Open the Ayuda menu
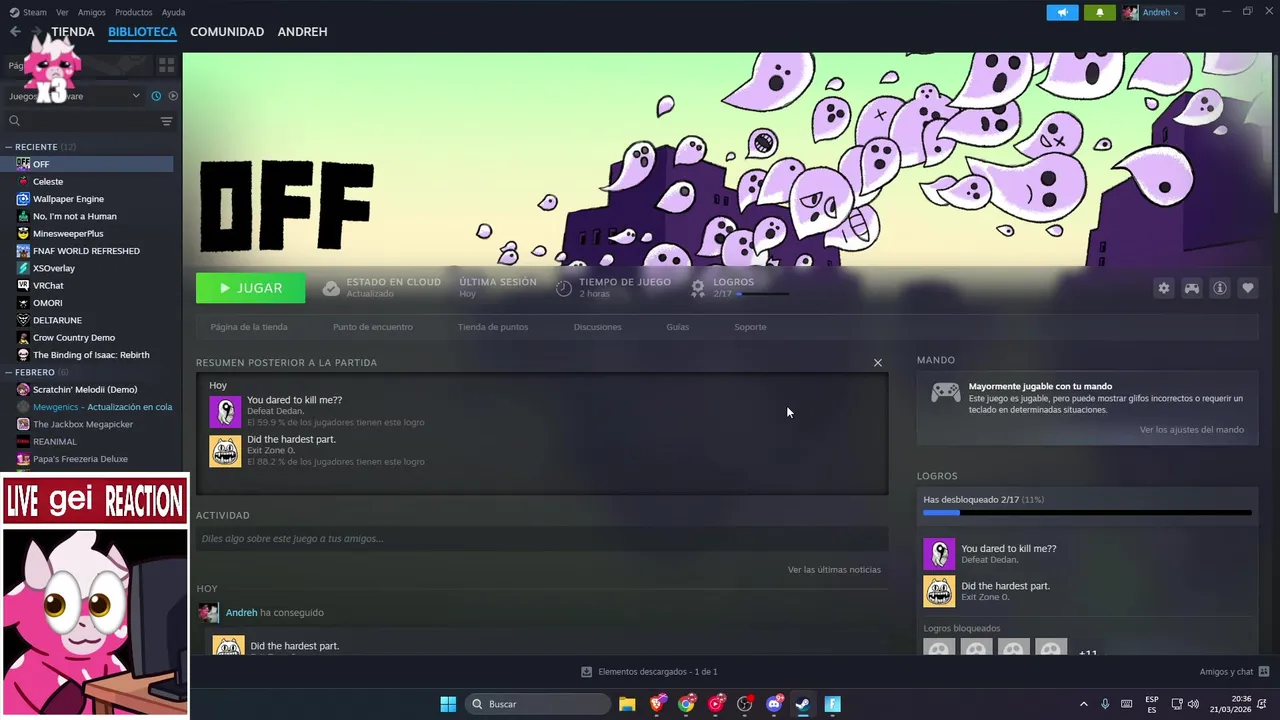The height and width of the screenshot is (720, 1280). (x=173, y=12)
